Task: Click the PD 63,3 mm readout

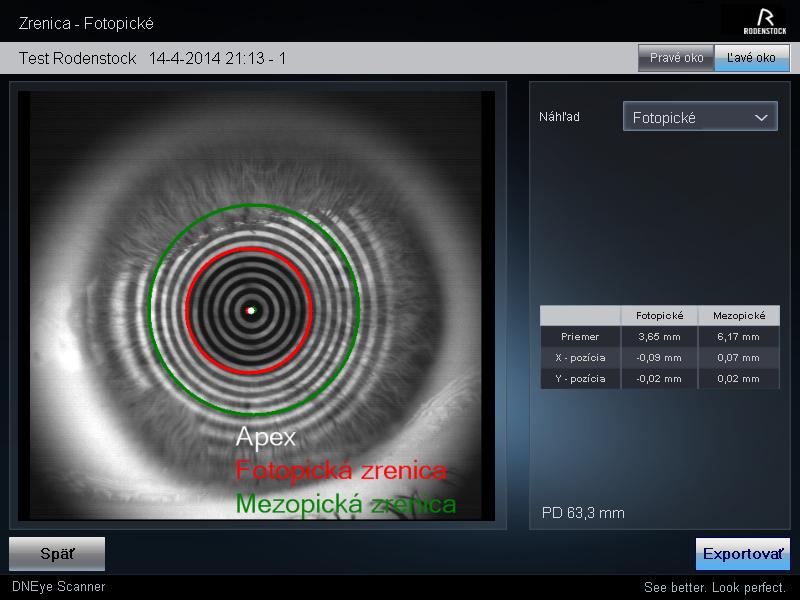Action: click(x=583, y=513)
